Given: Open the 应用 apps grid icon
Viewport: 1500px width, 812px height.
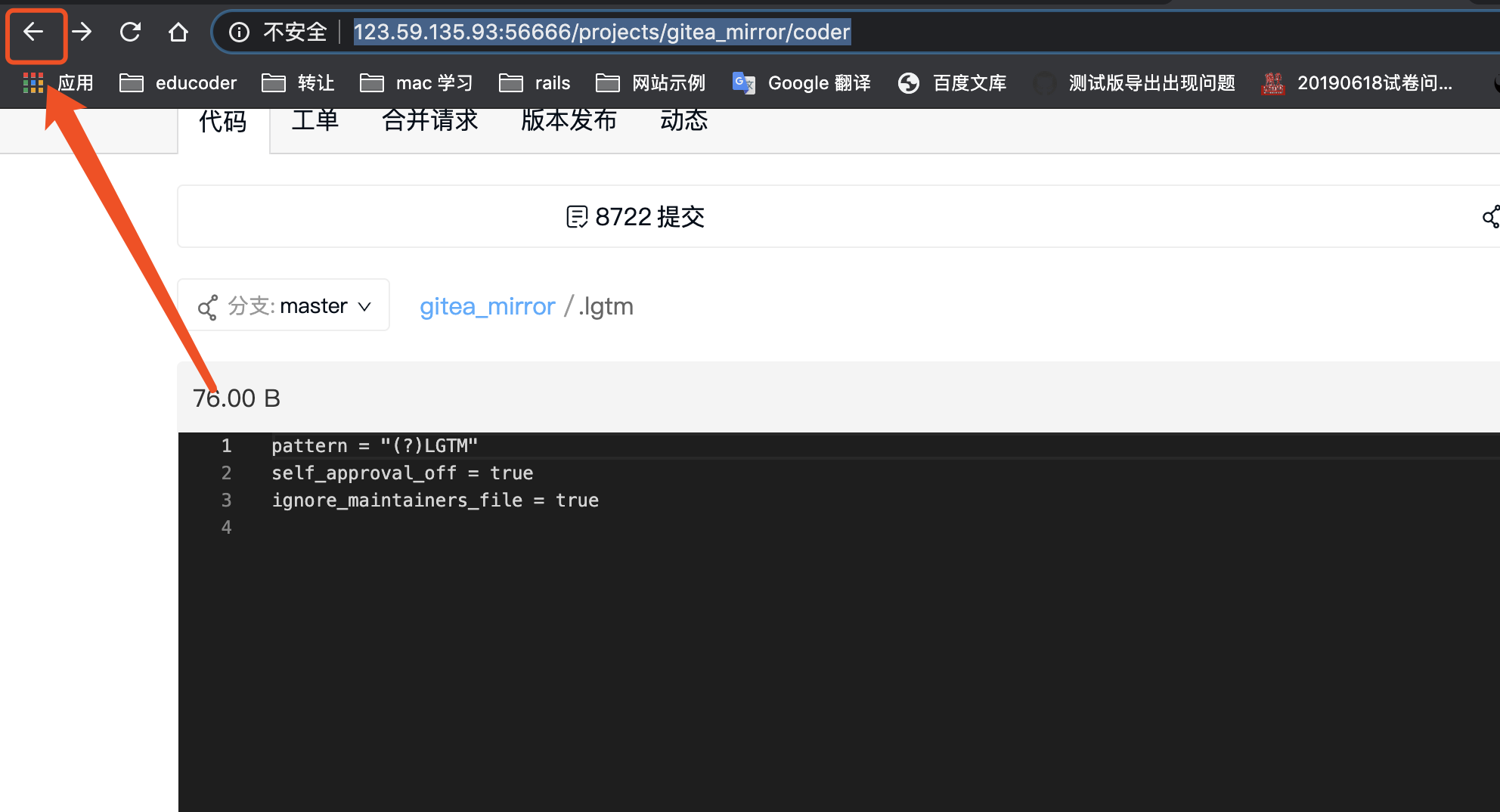Looking at the screenshot, I should tap(33, 82).
